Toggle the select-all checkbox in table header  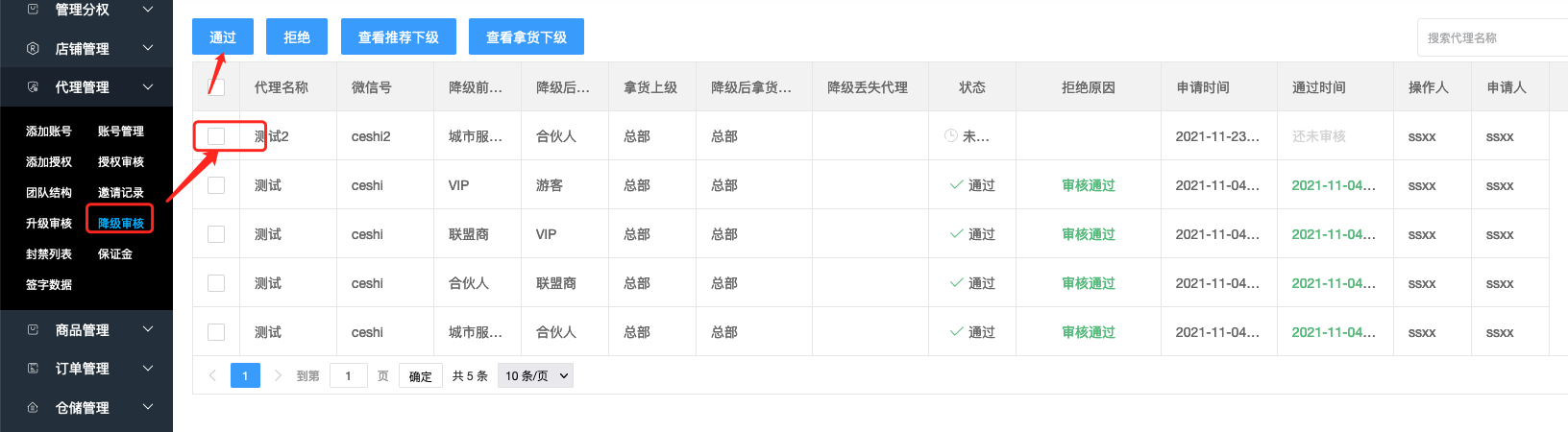click(x=217, y=87)
